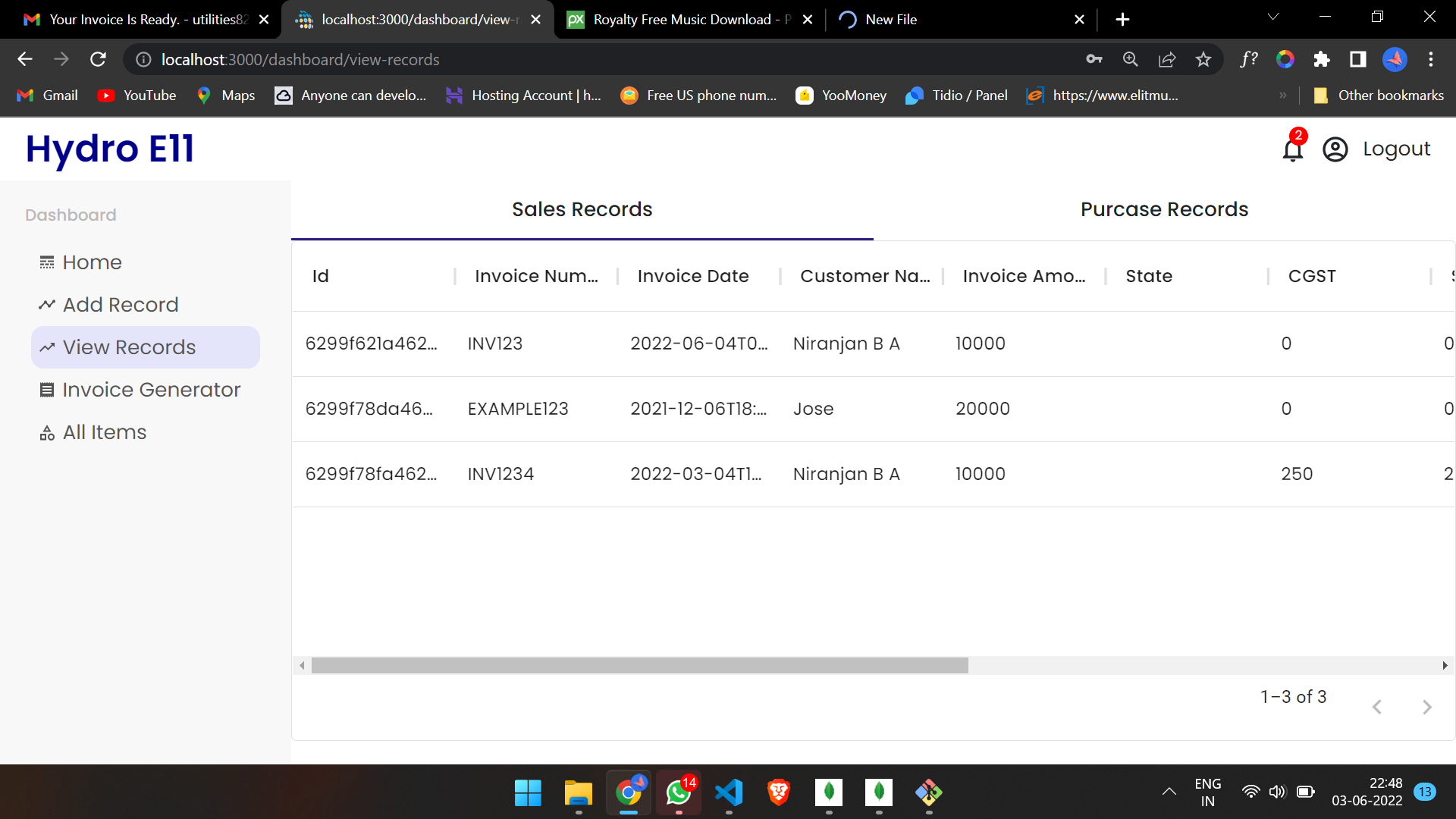Launch Visual Studio Code from the taskbar
The image size is (1456, 819).
click(x=728, y=793)
